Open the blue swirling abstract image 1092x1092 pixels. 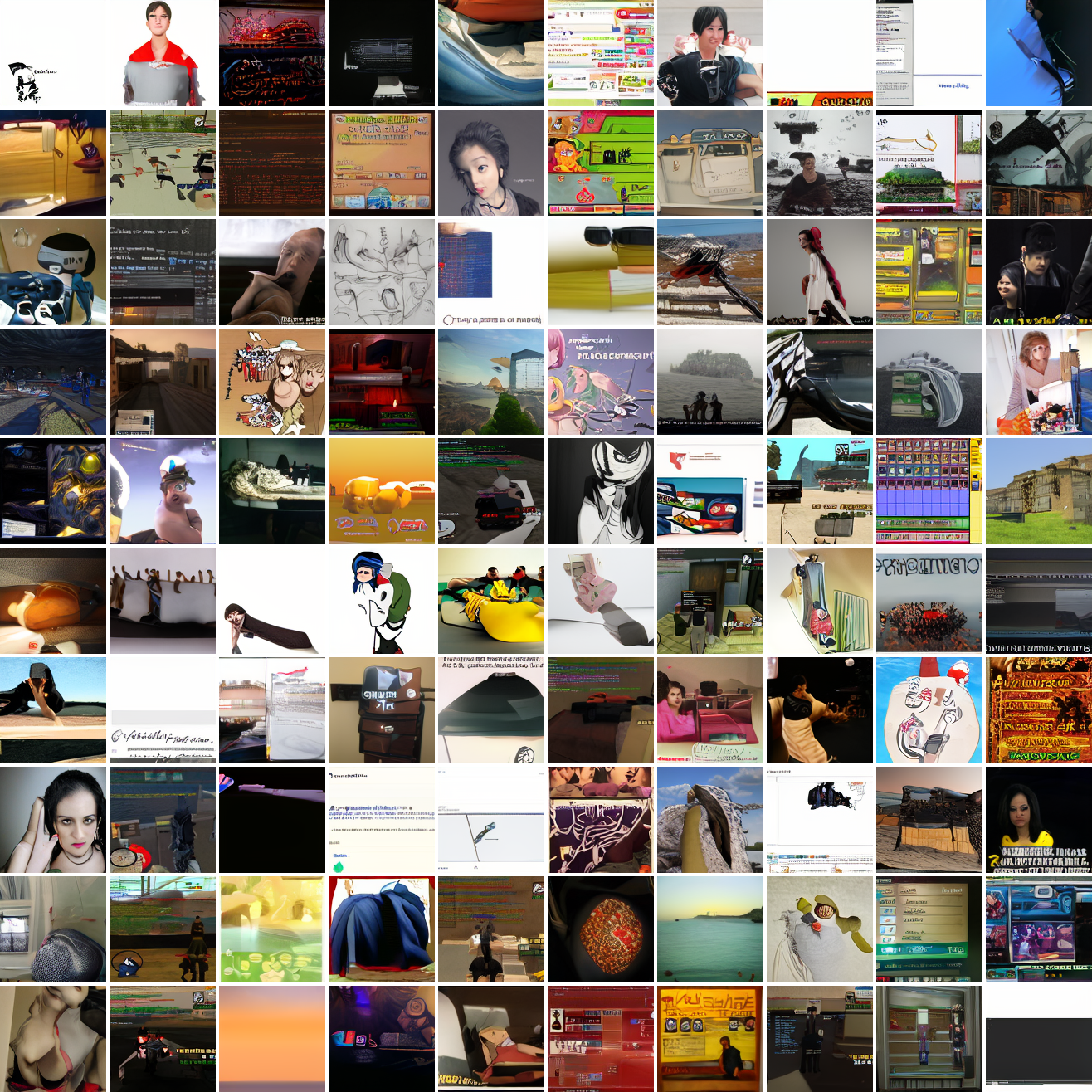491,53
